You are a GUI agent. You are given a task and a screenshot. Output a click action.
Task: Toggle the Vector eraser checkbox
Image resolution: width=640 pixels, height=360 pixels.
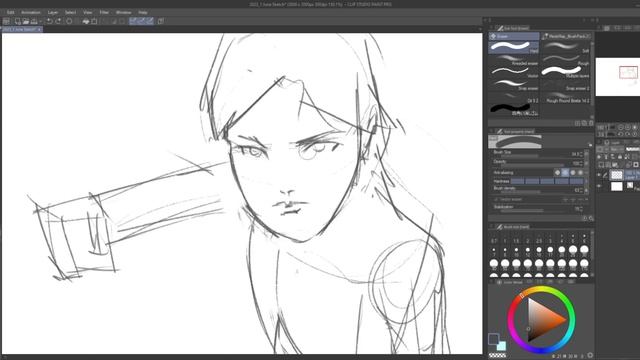(496, 200)
